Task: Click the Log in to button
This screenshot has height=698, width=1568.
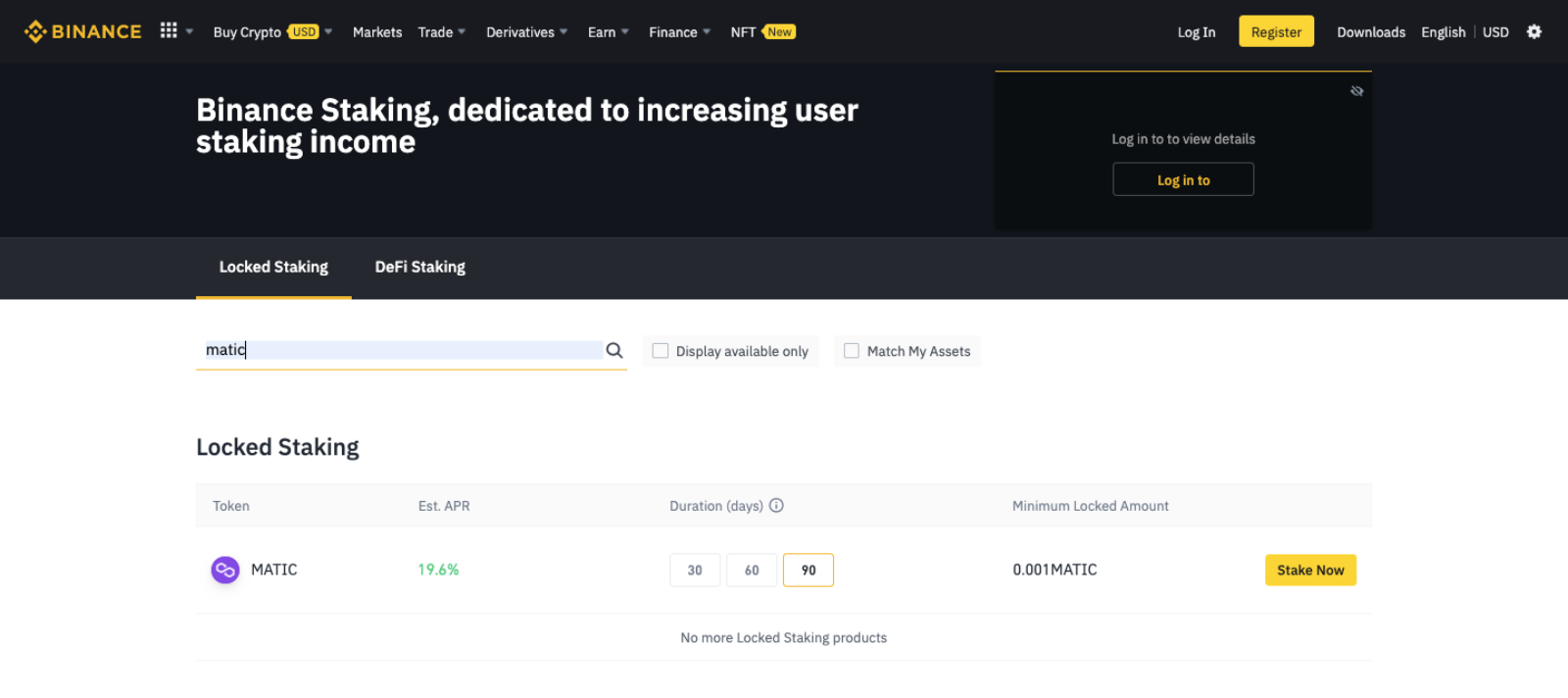Action: coord(1183,179)
